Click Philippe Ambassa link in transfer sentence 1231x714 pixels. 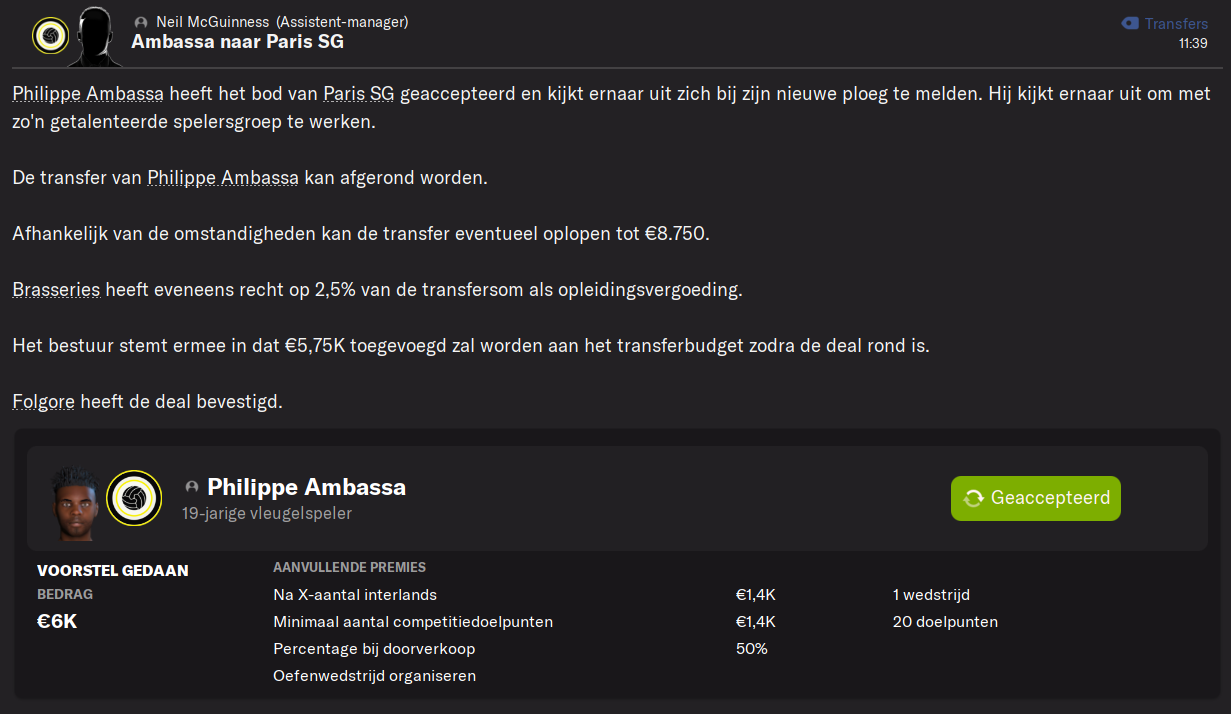coord(223,178)
